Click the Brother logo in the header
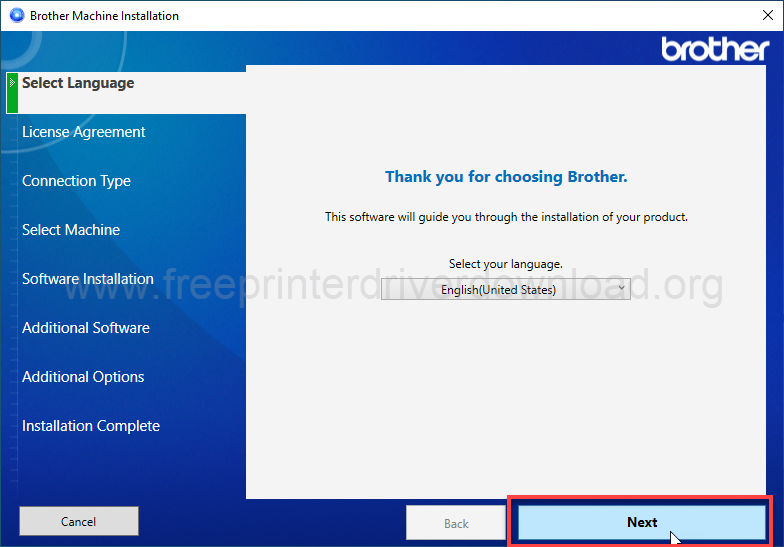Viewport: 784px width, 547px height. point(715,48)
